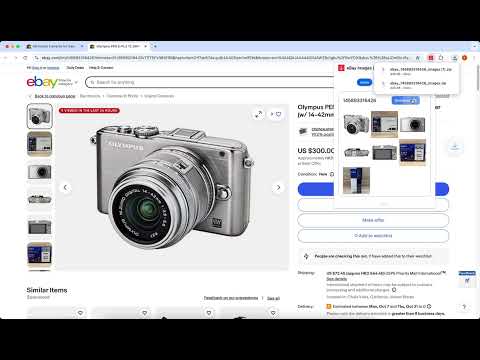Show previous image with left arrow
This screenshot has width=480, height=360.
[x=65, y=187]
